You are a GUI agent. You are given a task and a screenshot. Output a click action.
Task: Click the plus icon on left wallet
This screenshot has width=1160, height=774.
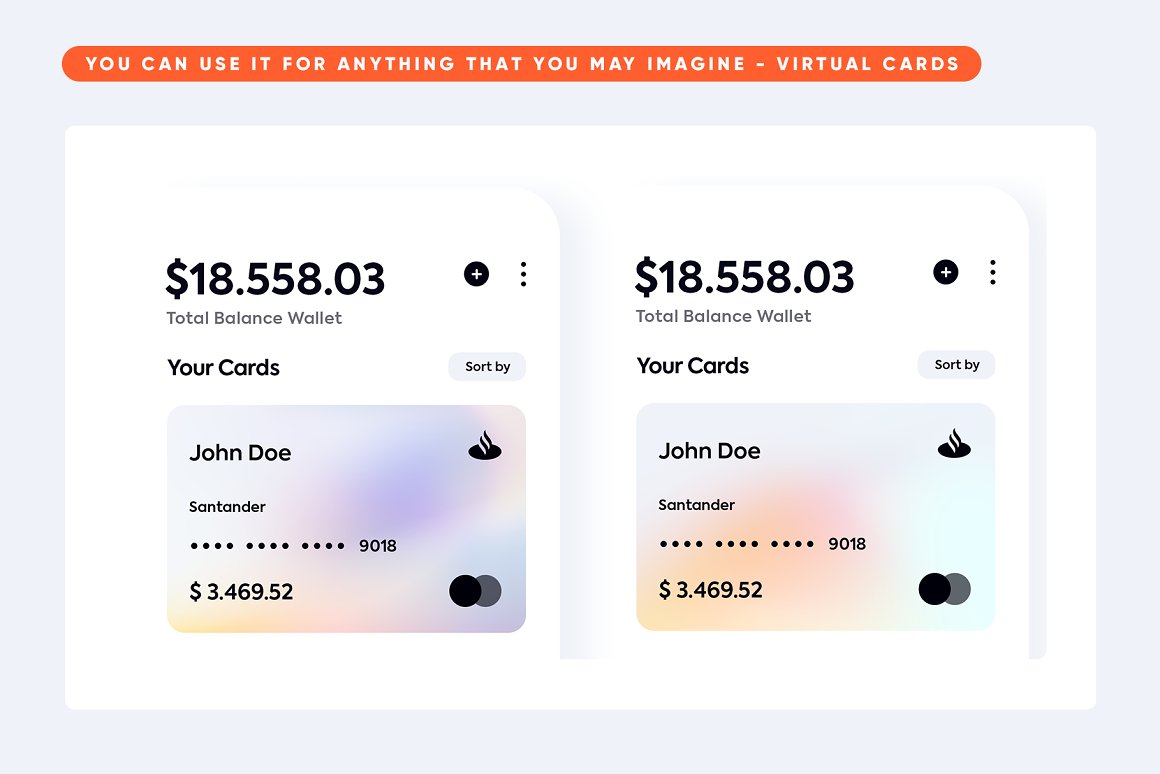pos(476,274)
